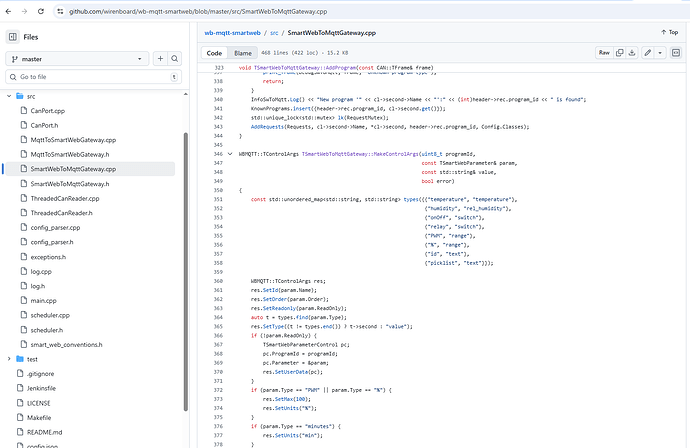Edit this file with the pencil icon
Image resolution: width=690 pixels, height=448 pixels.
(648, 53)
